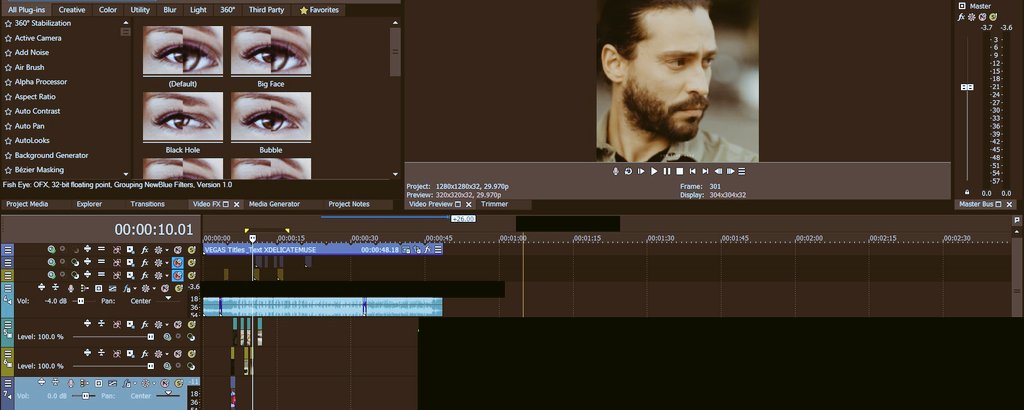
Task: Adjust Master bus volume fader
Action: pyautogui.click(x=967, y=87)
